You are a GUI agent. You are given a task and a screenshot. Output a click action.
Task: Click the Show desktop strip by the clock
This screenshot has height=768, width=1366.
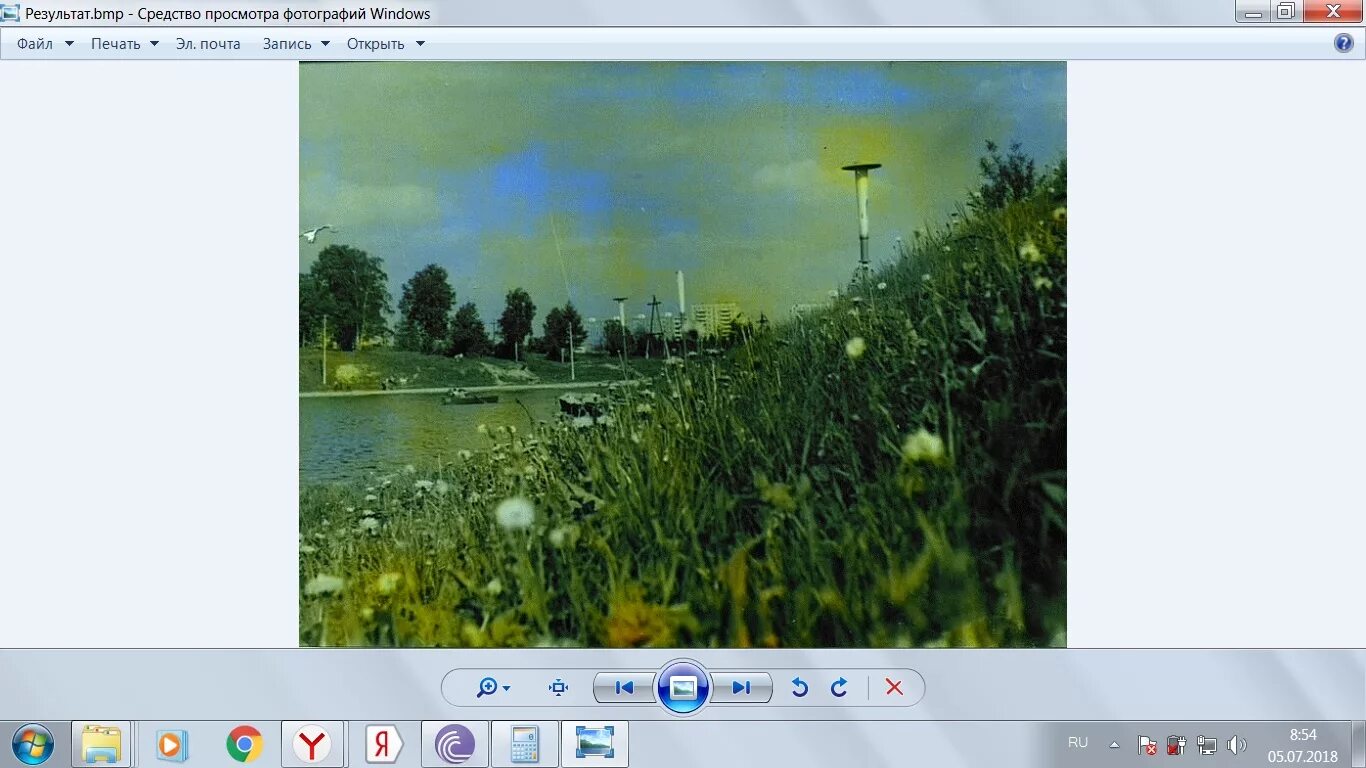1359,745
